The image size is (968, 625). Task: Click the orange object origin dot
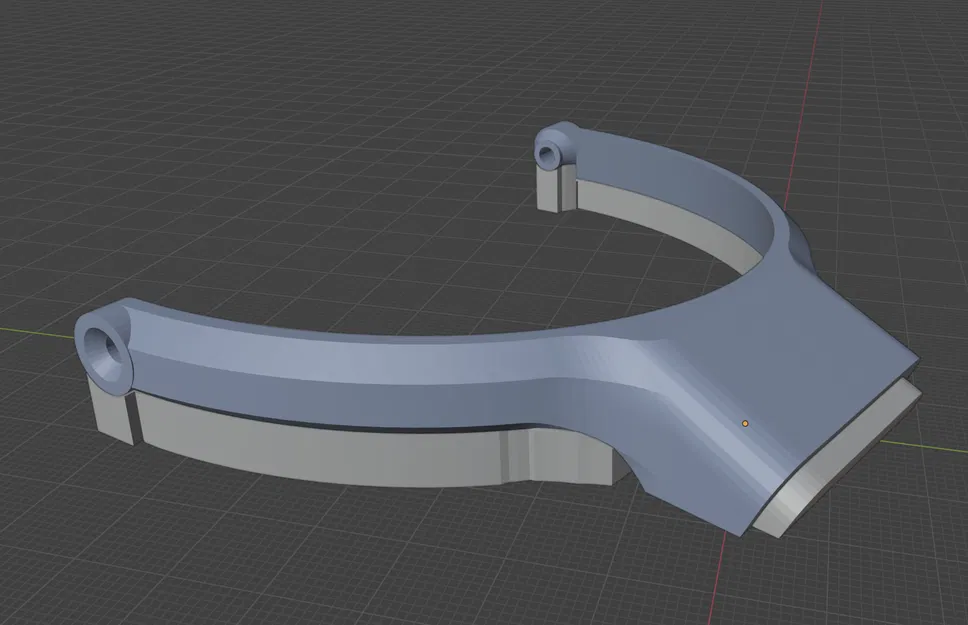tap(744, 425)
